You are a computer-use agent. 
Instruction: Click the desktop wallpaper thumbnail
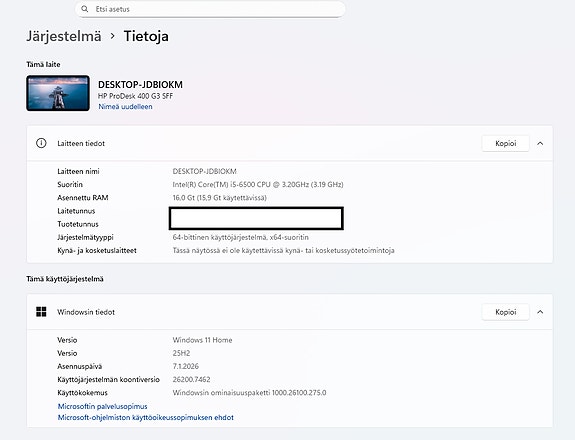pyautogui.click(x=58, y=93)
